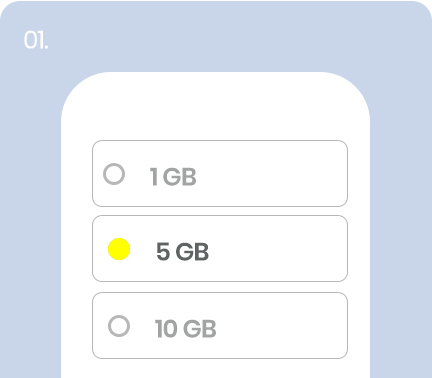Click the "1 GB" label text
432x378 pixels.
point(173,177)
